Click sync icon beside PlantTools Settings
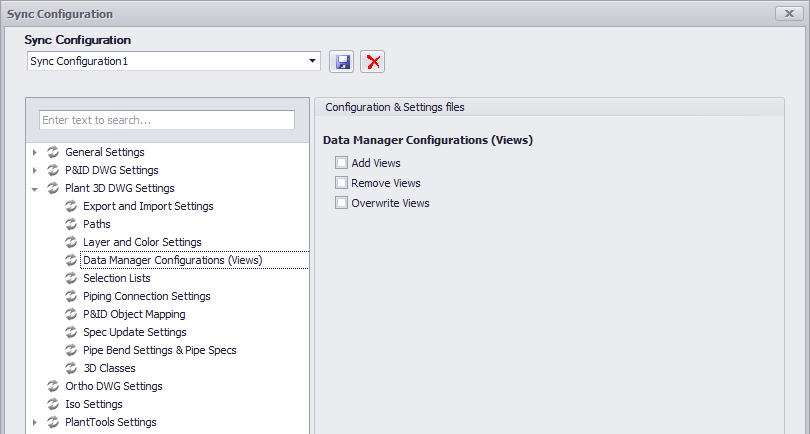Image resolution: width=810 pixels, height=434 pixels. 53,423
